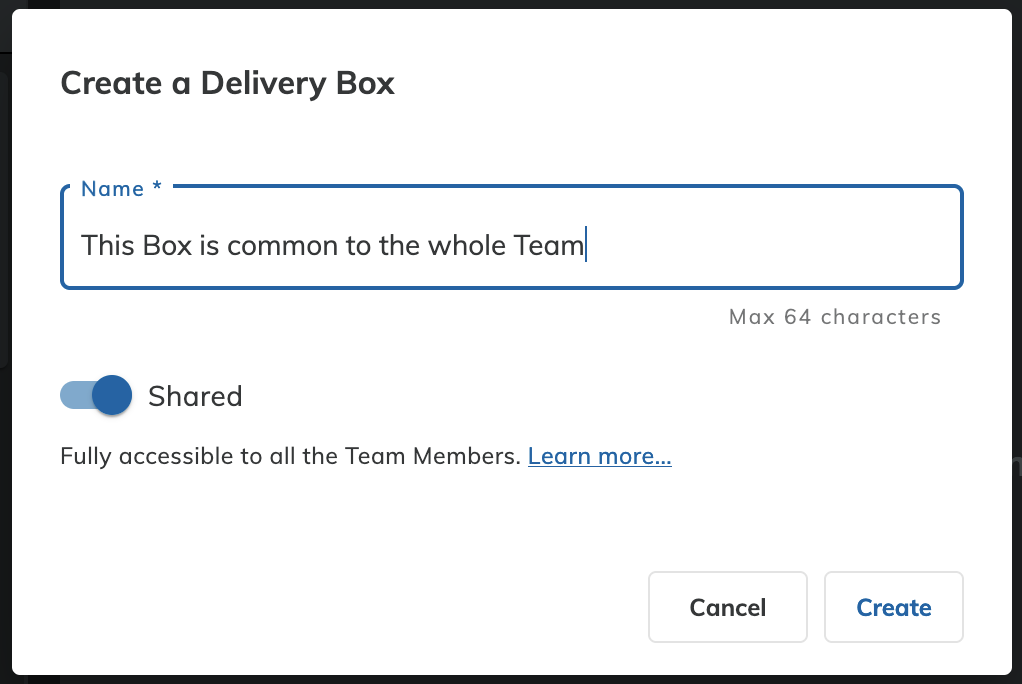Click the Shared label text
1022x684 pixels.
(x=195, y=396)
